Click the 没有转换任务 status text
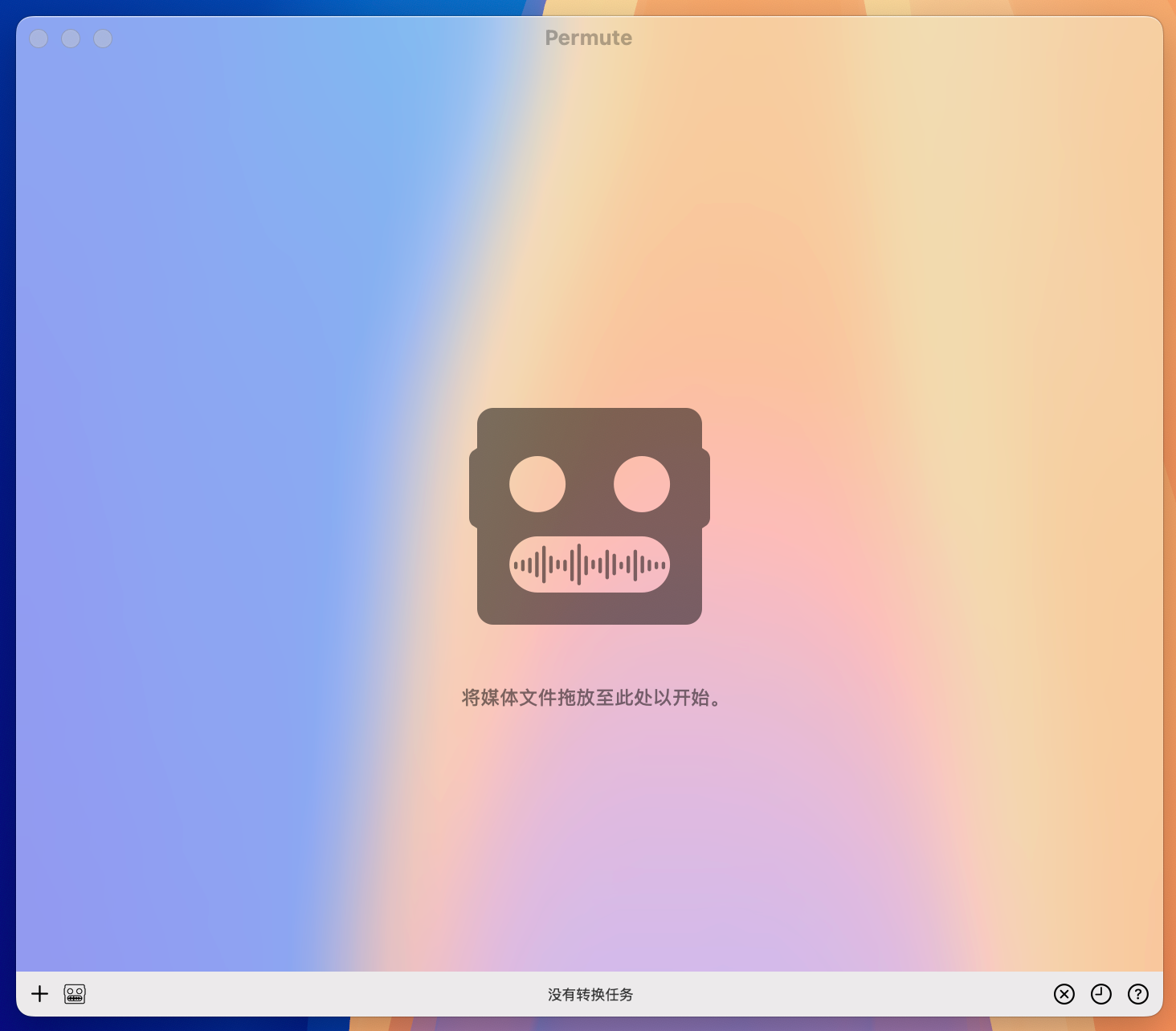Viewport: 1176px width, 1031px height. (589, 995)
